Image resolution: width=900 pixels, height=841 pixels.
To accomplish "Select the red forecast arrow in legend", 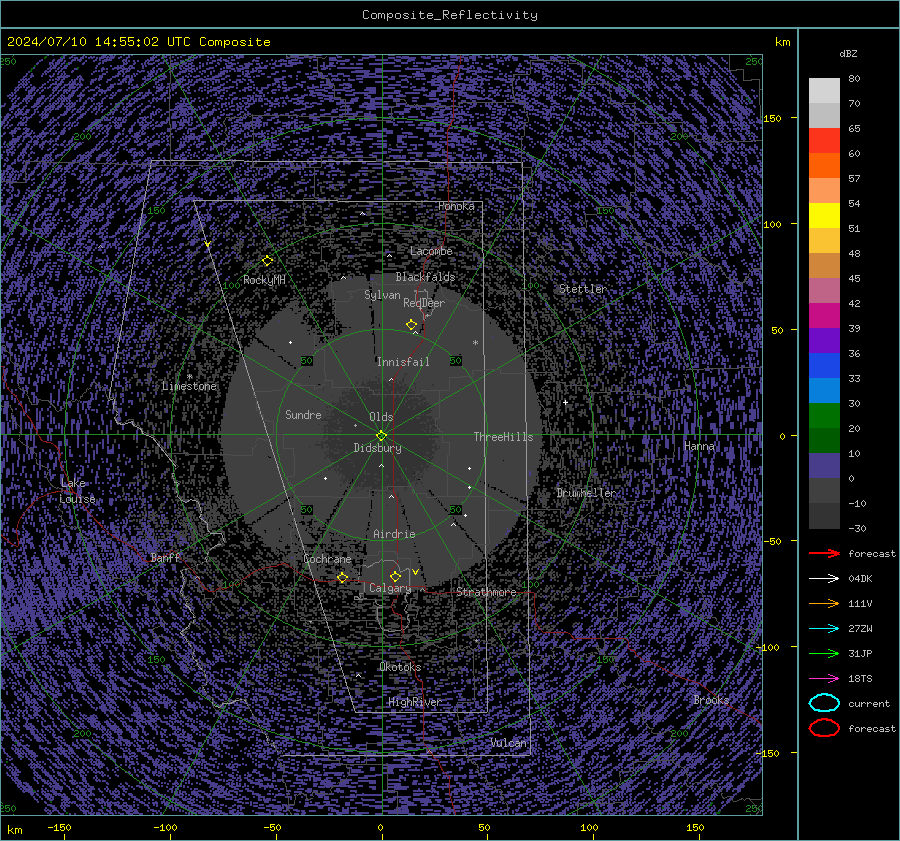I will 824,553.
